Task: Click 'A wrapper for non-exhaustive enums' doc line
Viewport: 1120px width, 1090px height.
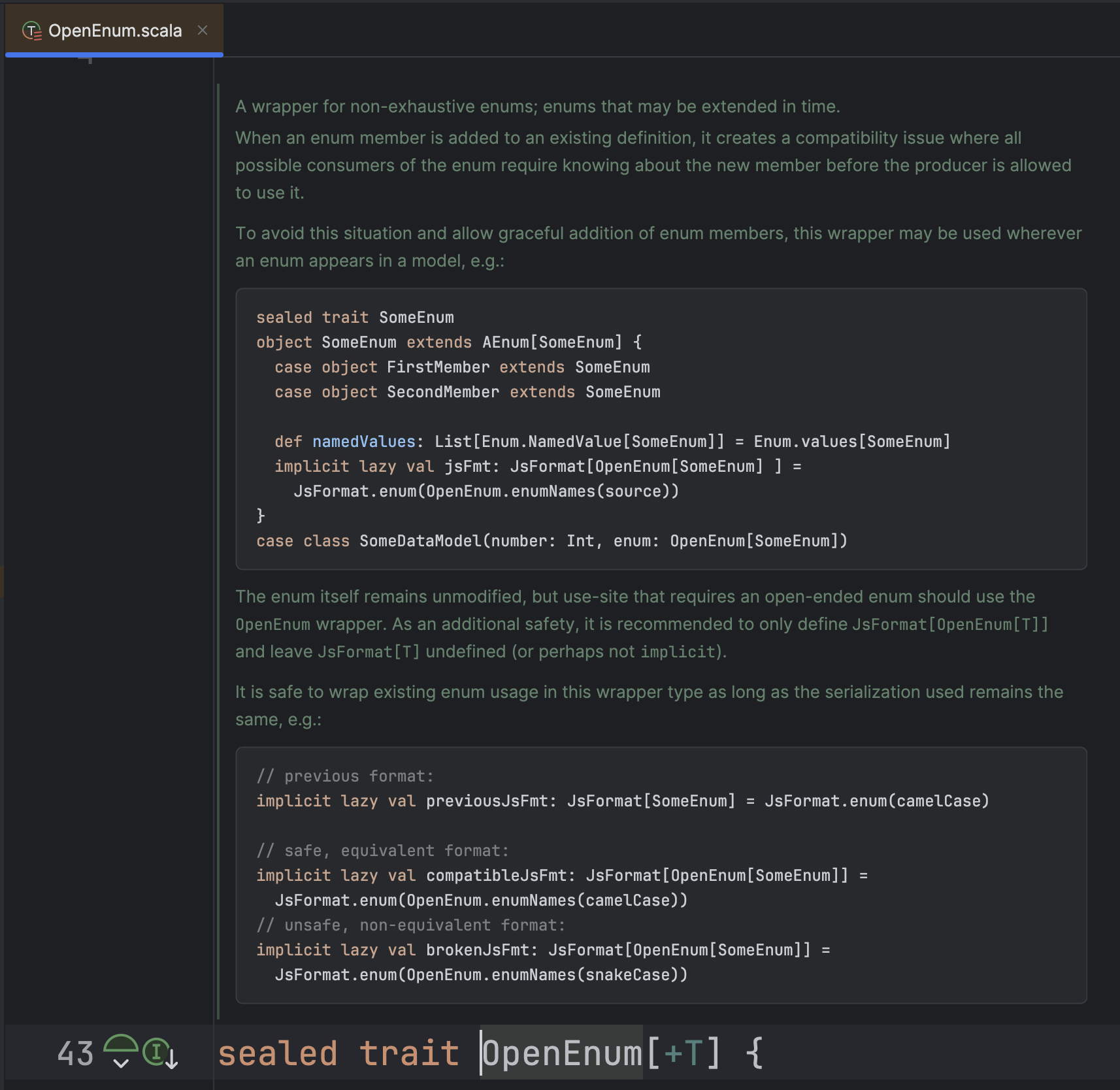Action: [x=537, y=107]
